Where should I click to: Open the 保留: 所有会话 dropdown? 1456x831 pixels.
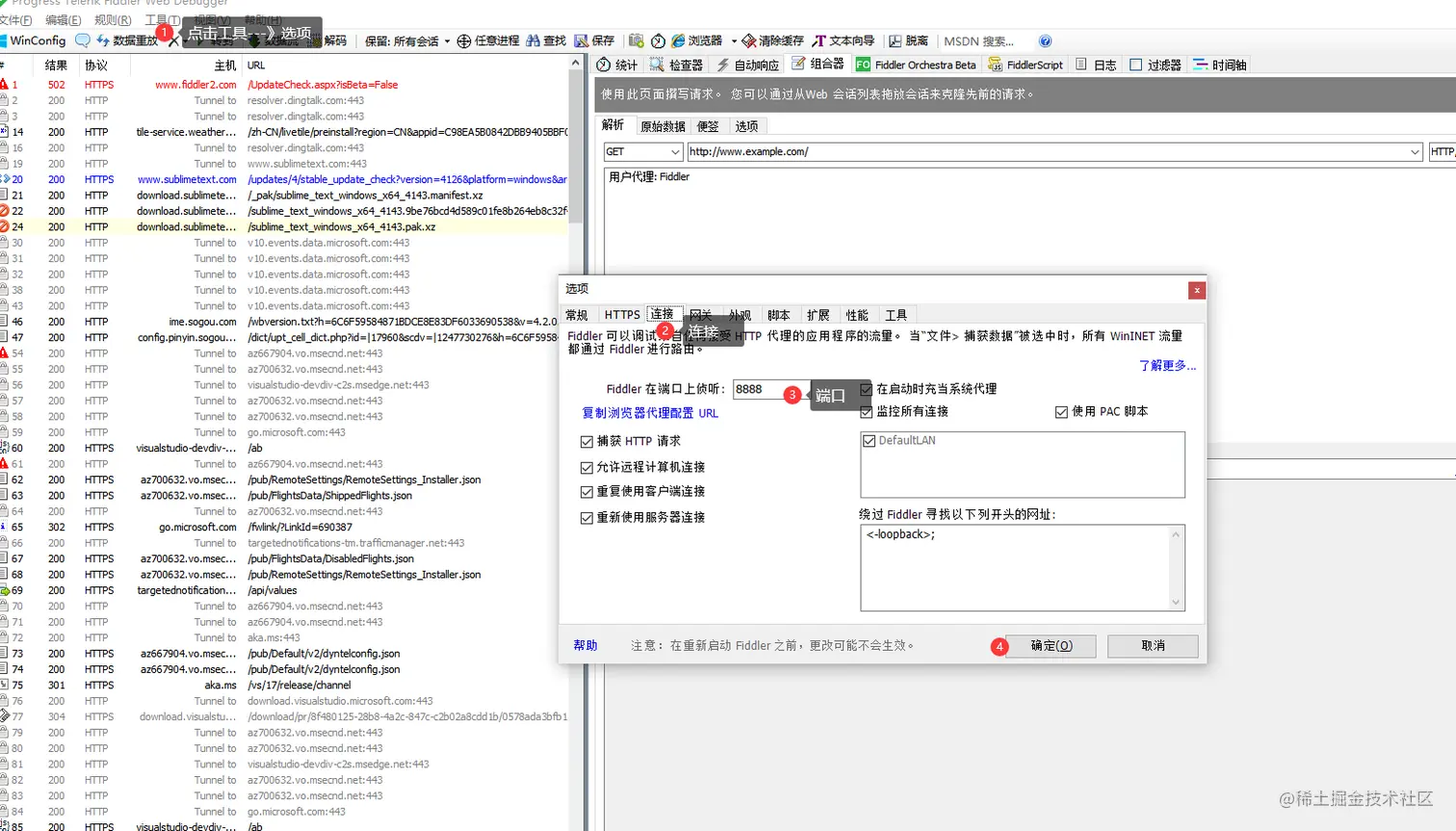pyautogui.click(x=407, y=40)
